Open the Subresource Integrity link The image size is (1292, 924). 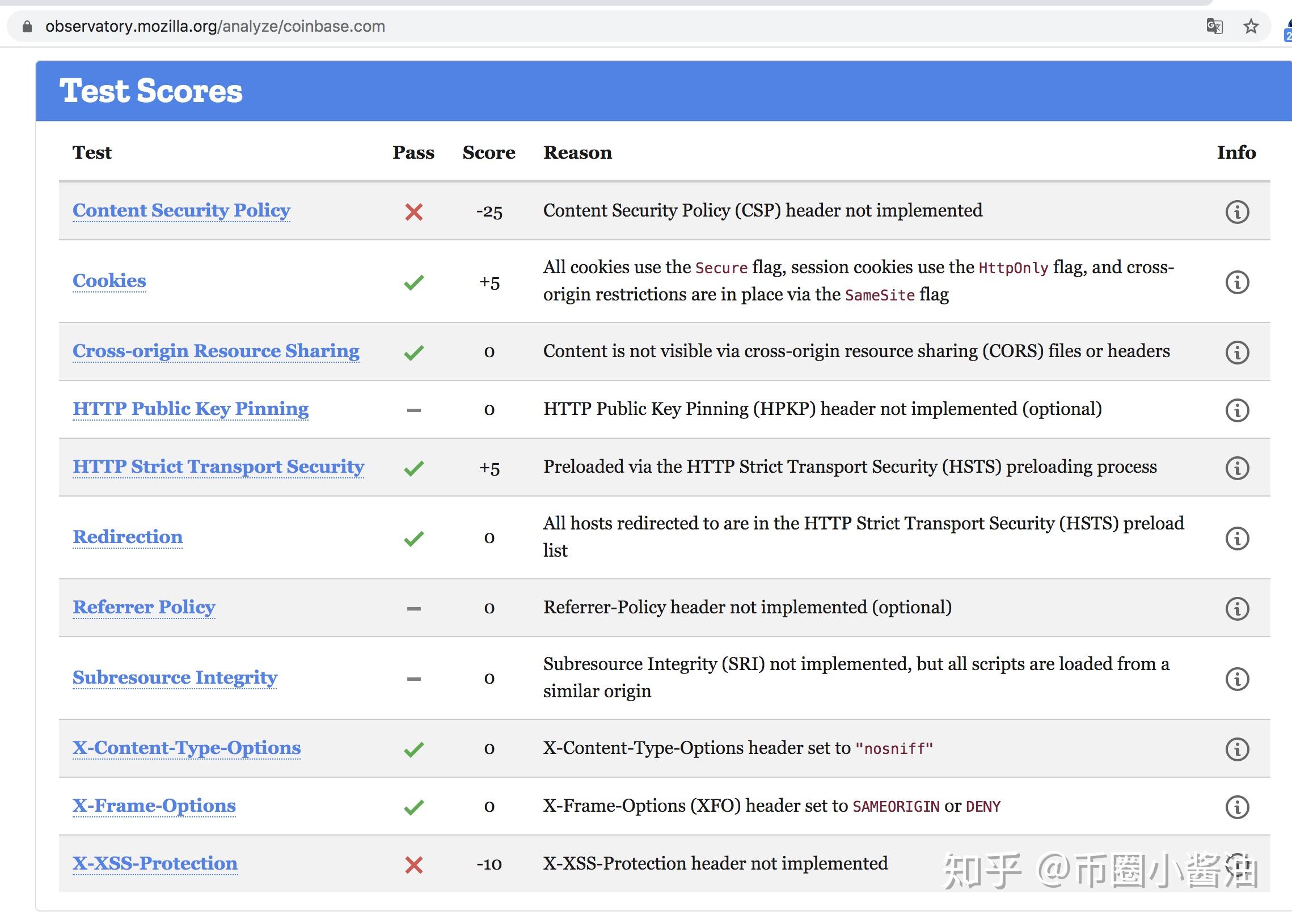tap(175, 677)
